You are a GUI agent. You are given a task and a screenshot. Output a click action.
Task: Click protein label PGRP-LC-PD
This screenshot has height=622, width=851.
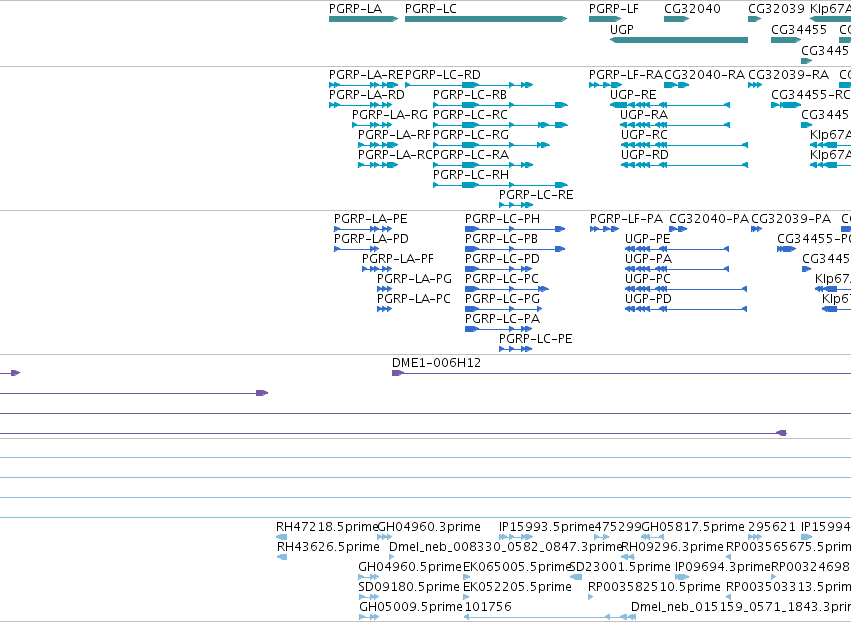pyautogui.click(x=503, y=259)
